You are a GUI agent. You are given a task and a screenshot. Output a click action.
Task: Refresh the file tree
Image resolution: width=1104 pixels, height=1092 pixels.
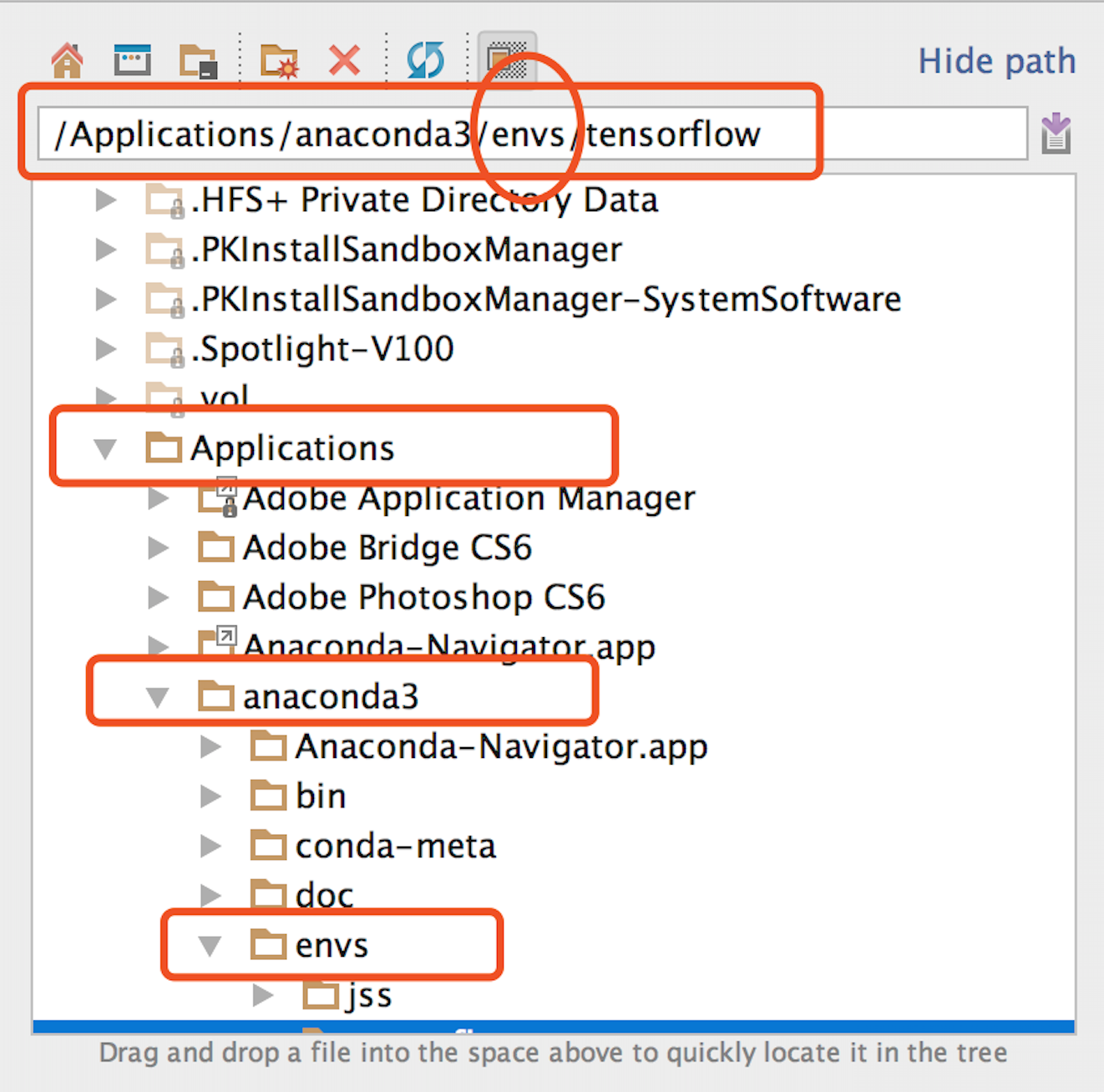(425, 59)
